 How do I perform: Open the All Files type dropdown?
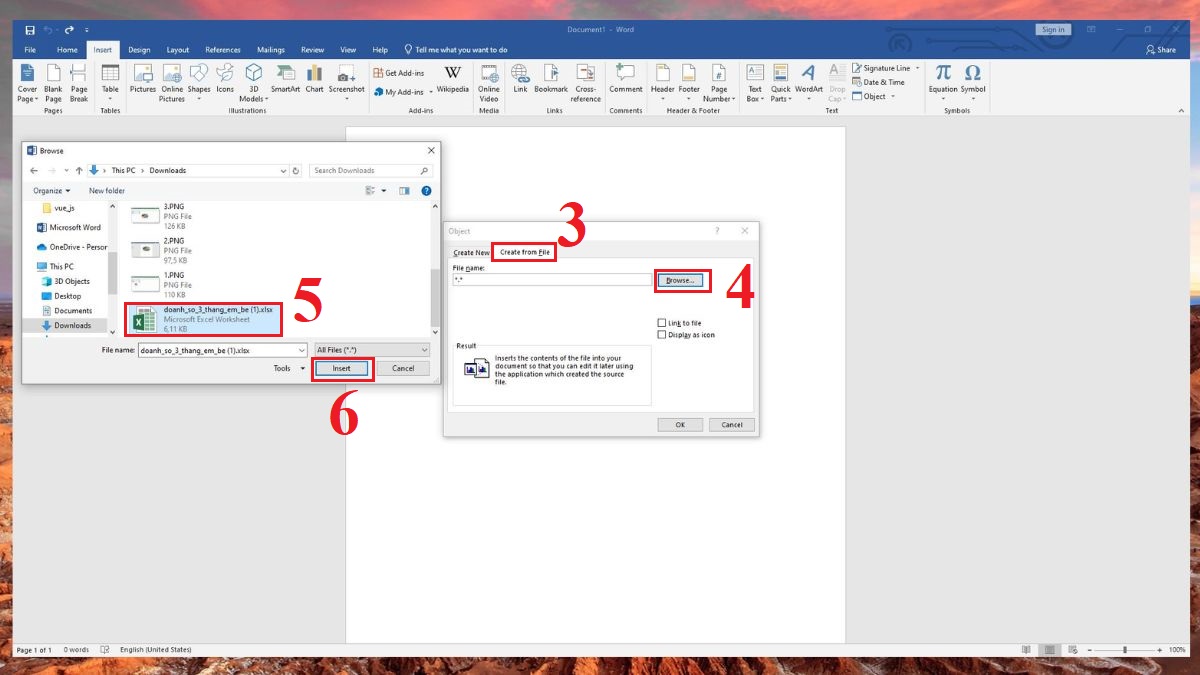372,350
